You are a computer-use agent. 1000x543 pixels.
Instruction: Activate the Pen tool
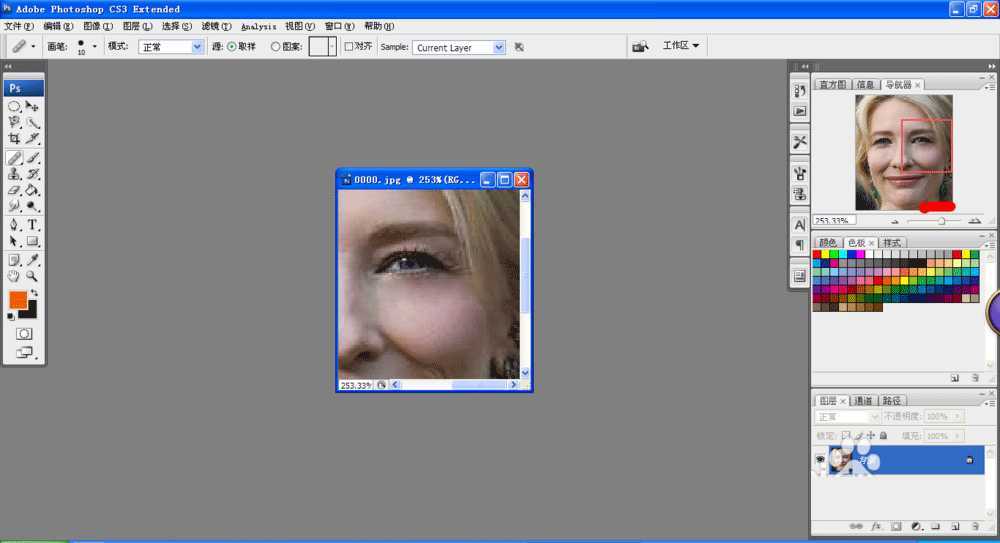(14, 225)
